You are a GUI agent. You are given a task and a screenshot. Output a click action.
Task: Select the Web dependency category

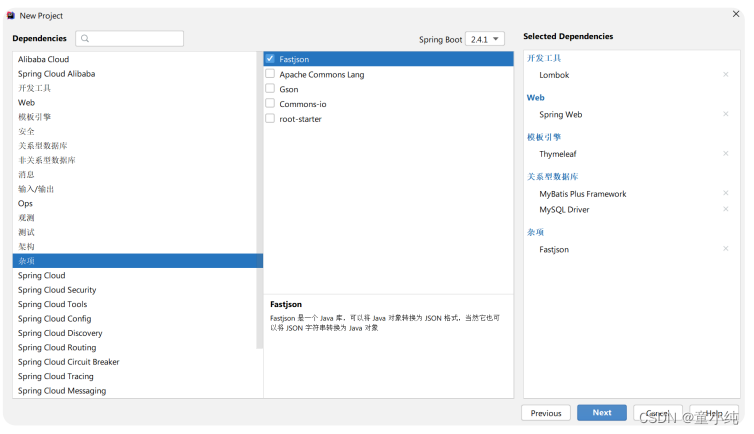click(26, 102)
